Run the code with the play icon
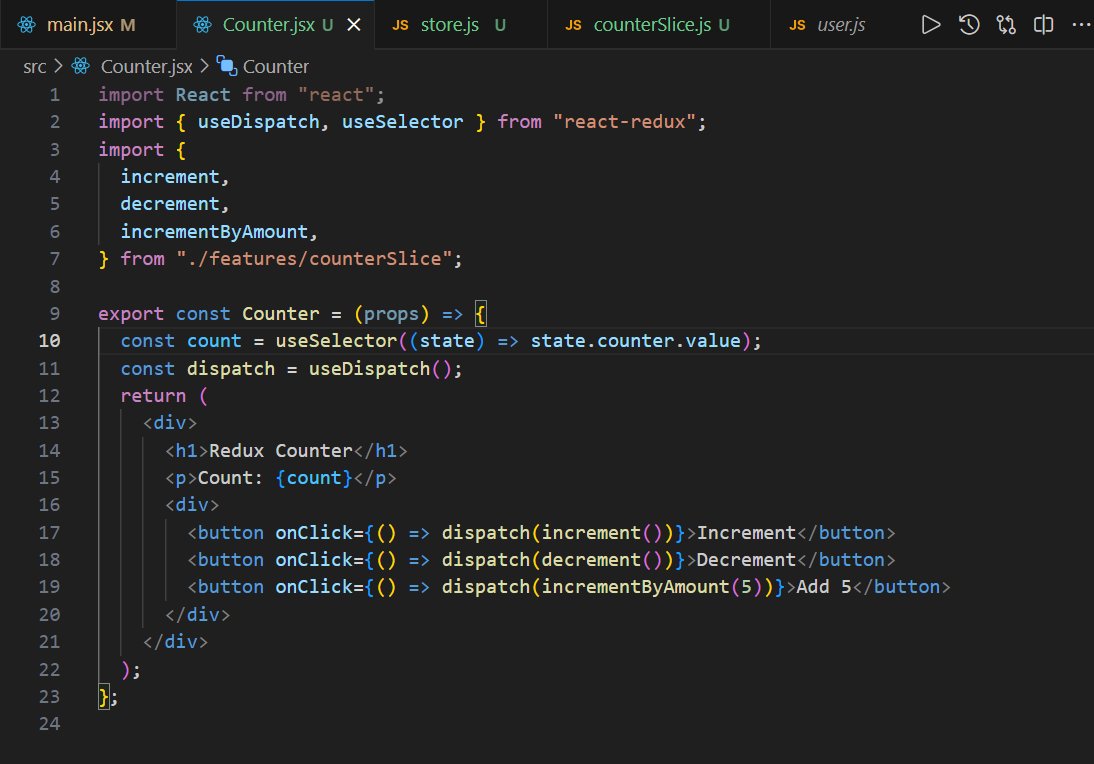Image resolution: width=1094 pixels, height=764 pixels. point(931,25)
